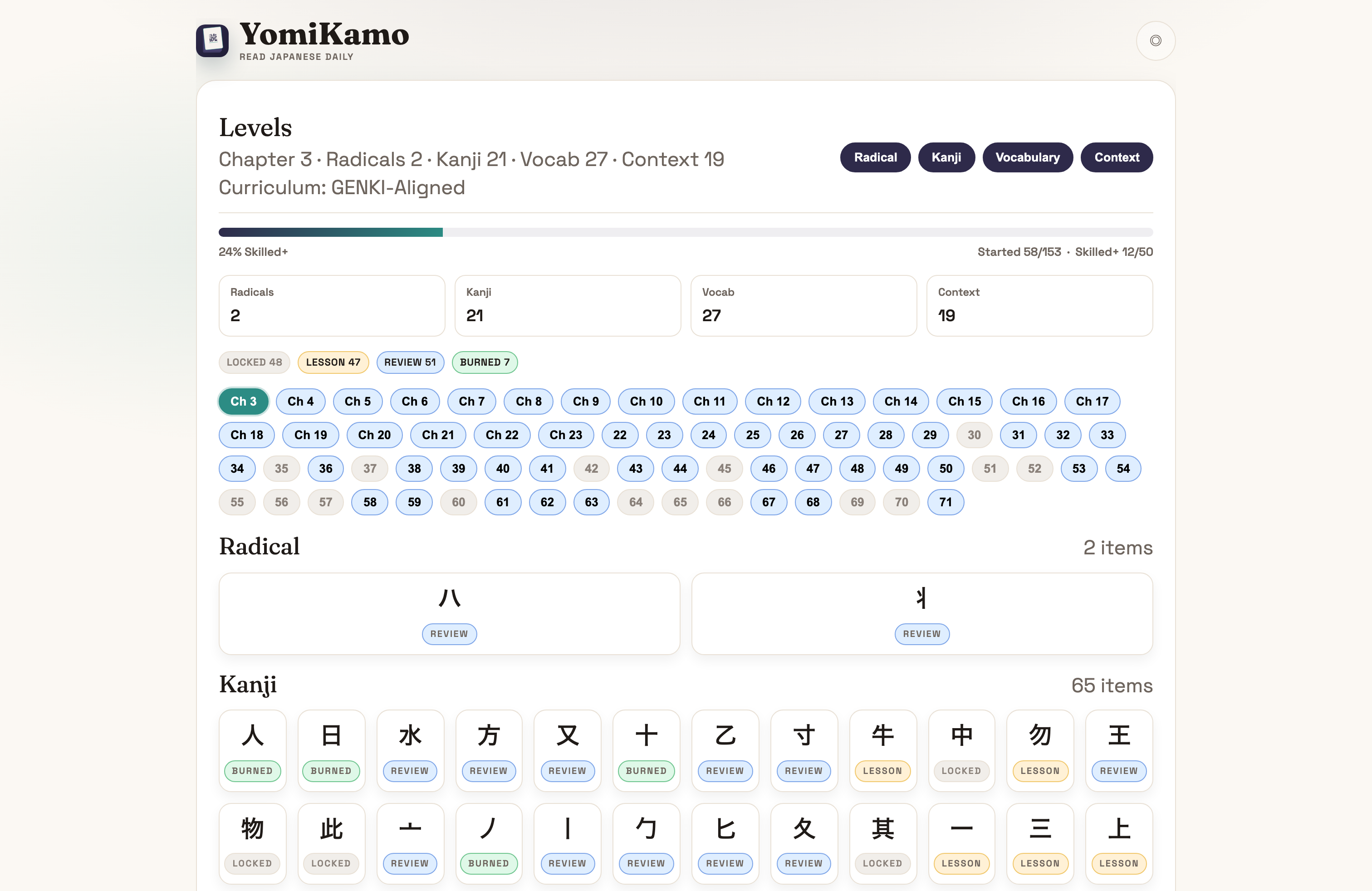Select level 33 chip

coord(1107,435)
